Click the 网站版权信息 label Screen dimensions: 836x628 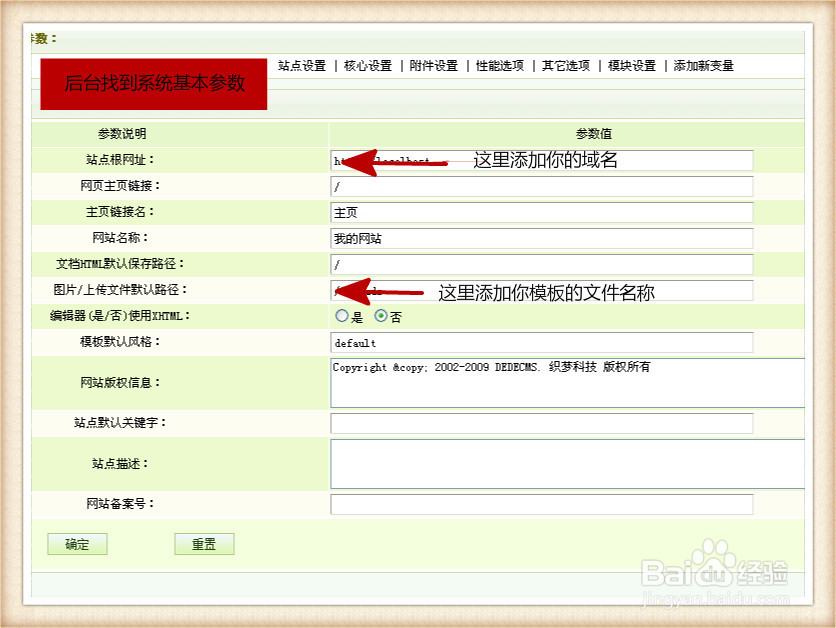(x=120, y=382)
